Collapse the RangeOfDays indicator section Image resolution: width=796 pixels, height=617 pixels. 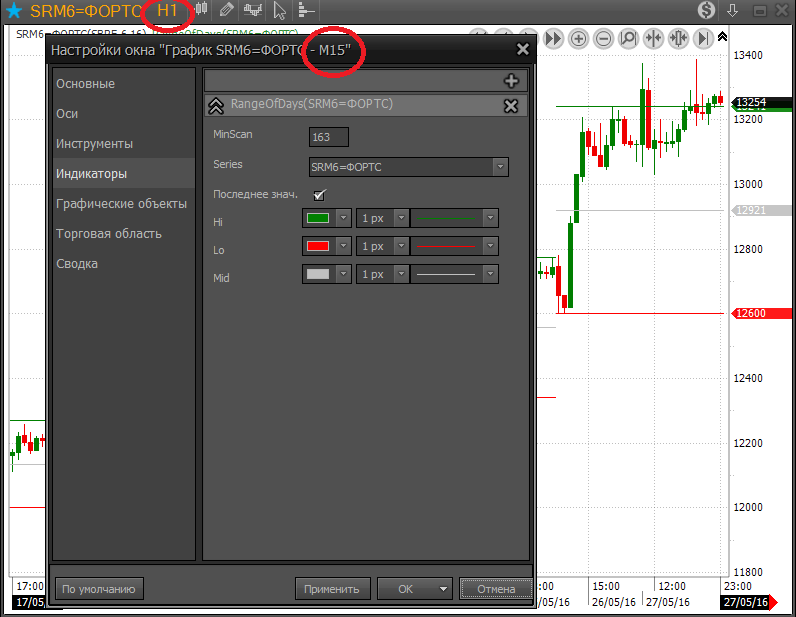[x=216, y=106]
